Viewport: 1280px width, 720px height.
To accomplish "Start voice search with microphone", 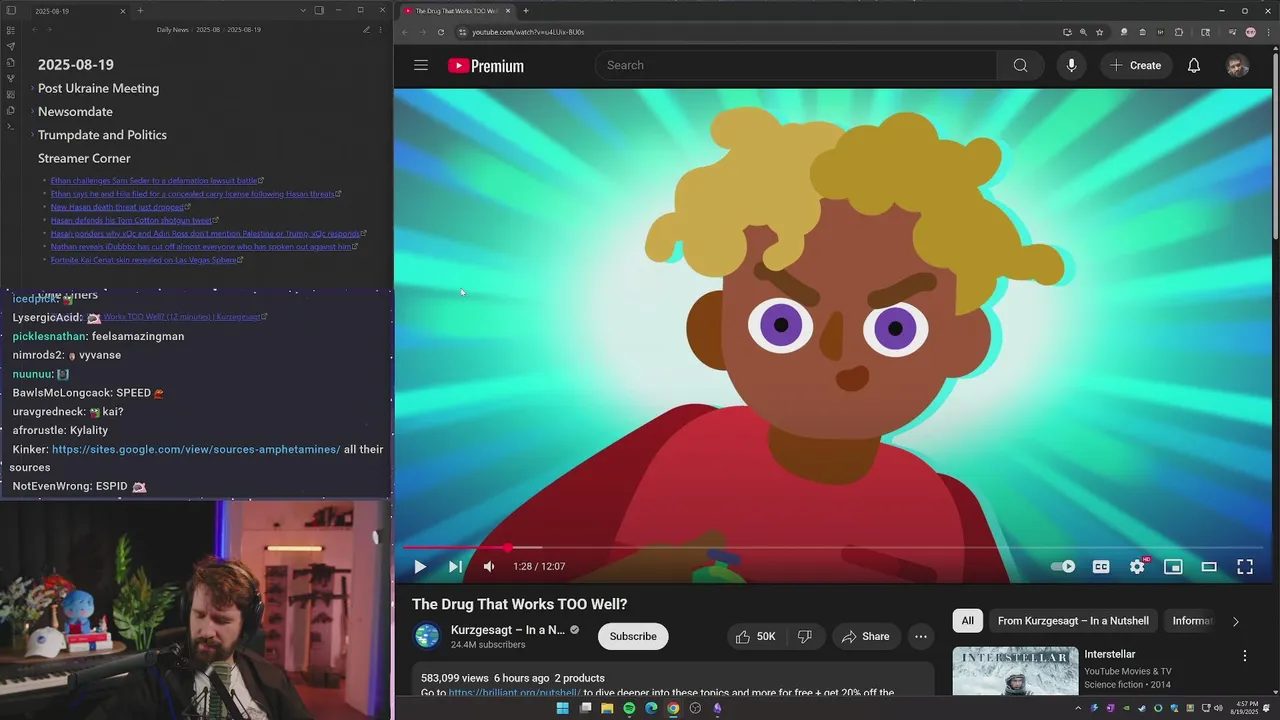I will [1071, 65].
